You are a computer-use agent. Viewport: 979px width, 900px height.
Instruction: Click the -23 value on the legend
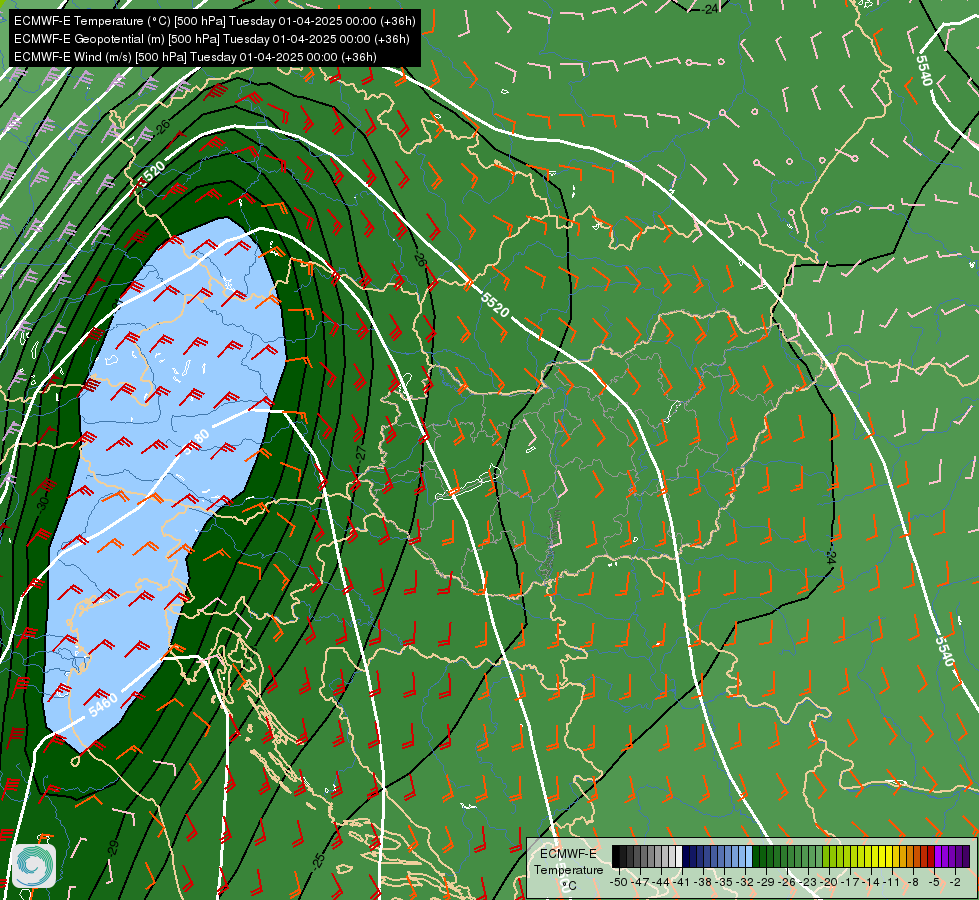click(808, 882)
